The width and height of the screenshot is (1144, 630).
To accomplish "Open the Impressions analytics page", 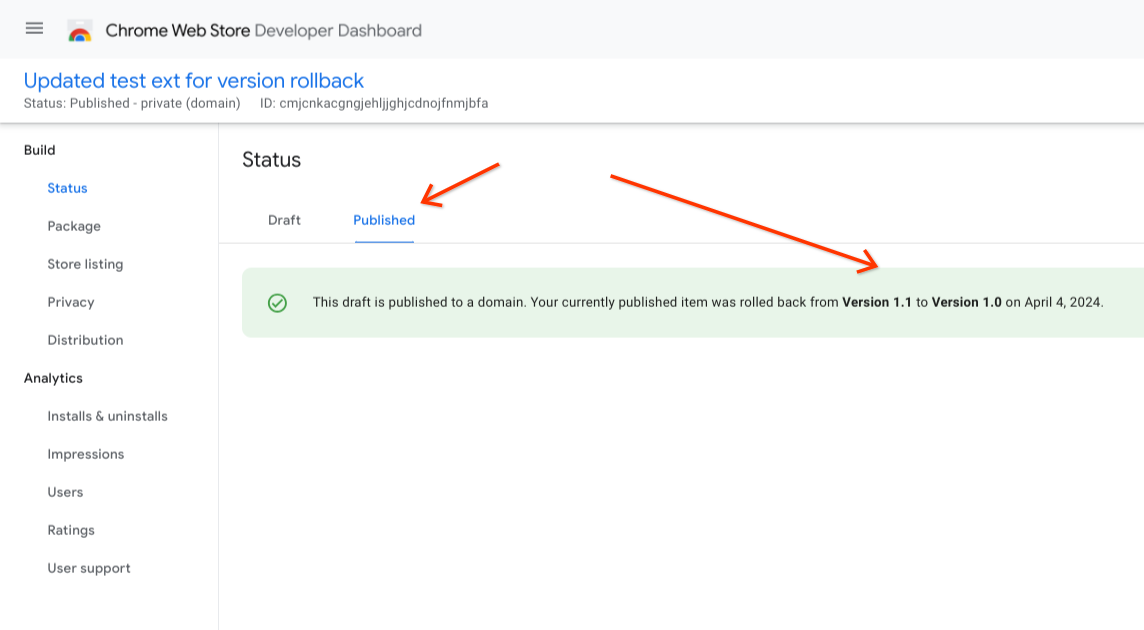I will point(85,454).
